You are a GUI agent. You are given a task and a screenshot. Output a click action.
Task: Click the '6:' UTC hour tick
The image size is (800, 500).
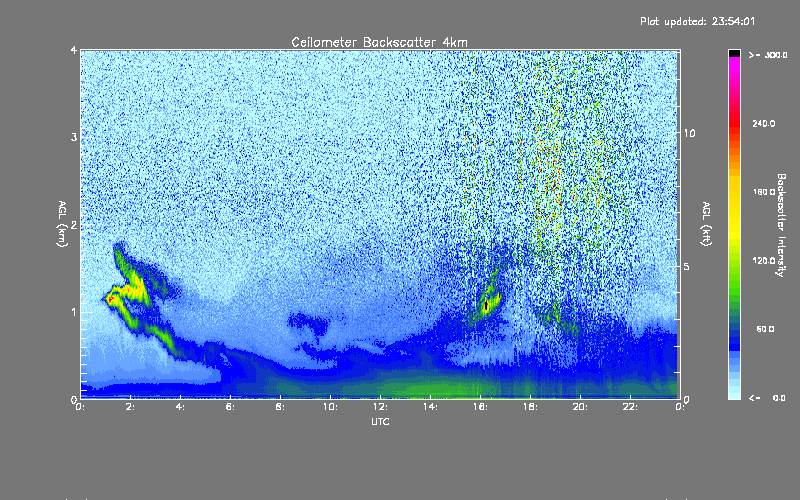[231, 407]
